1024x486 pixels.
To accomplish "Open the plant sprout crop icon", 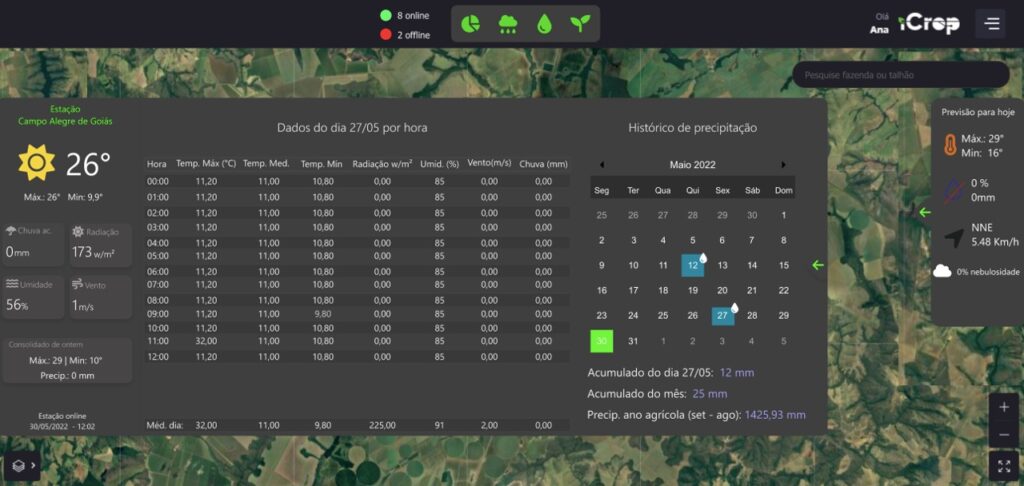I will [x=580, y=23].
